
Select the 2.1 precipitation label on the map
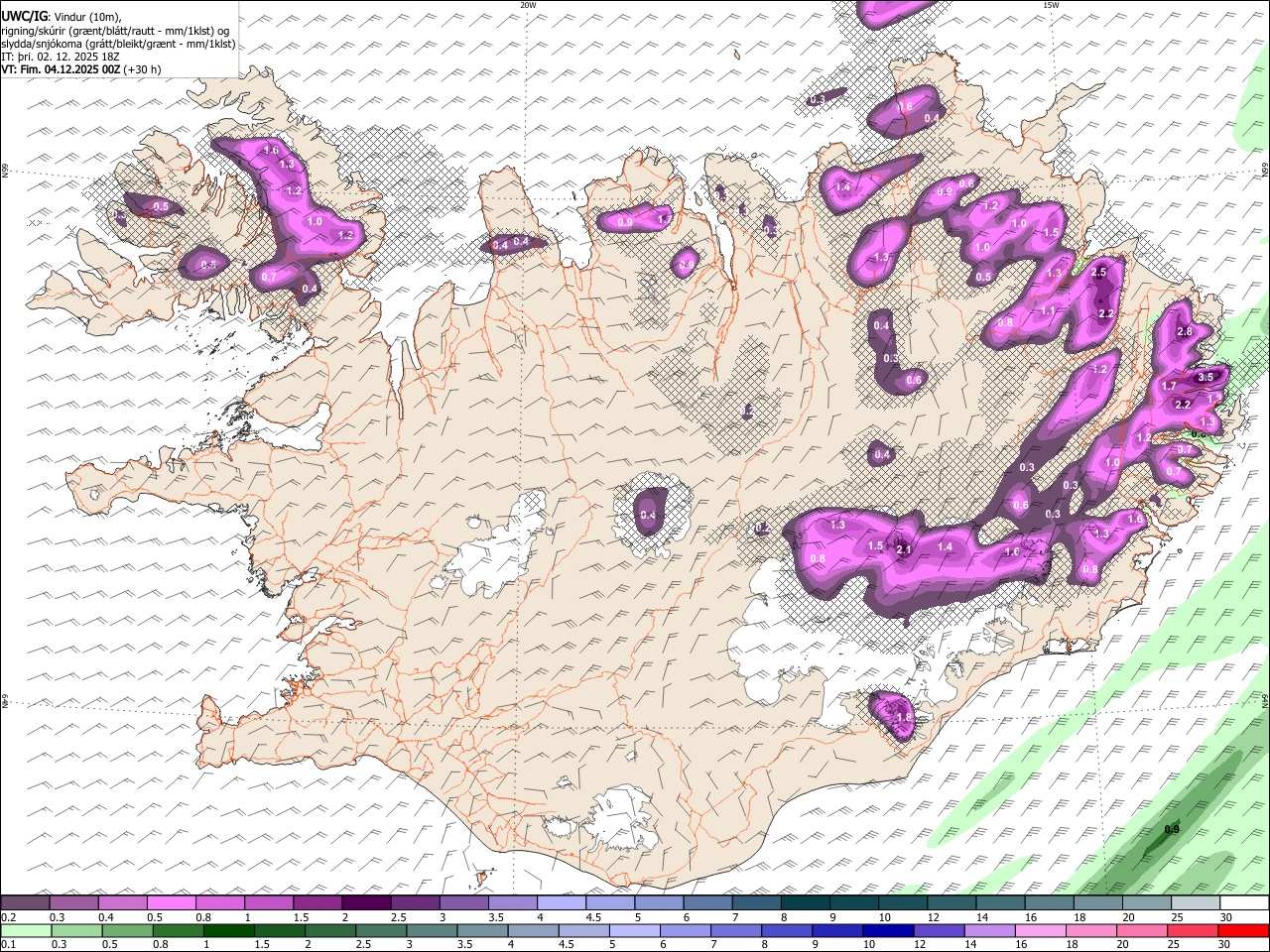click(x=904, y=549)
